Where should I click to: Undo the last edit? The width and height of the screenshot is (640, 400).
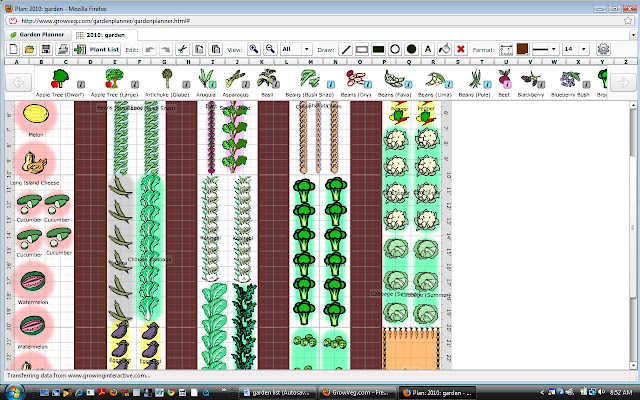coord(149,49)
